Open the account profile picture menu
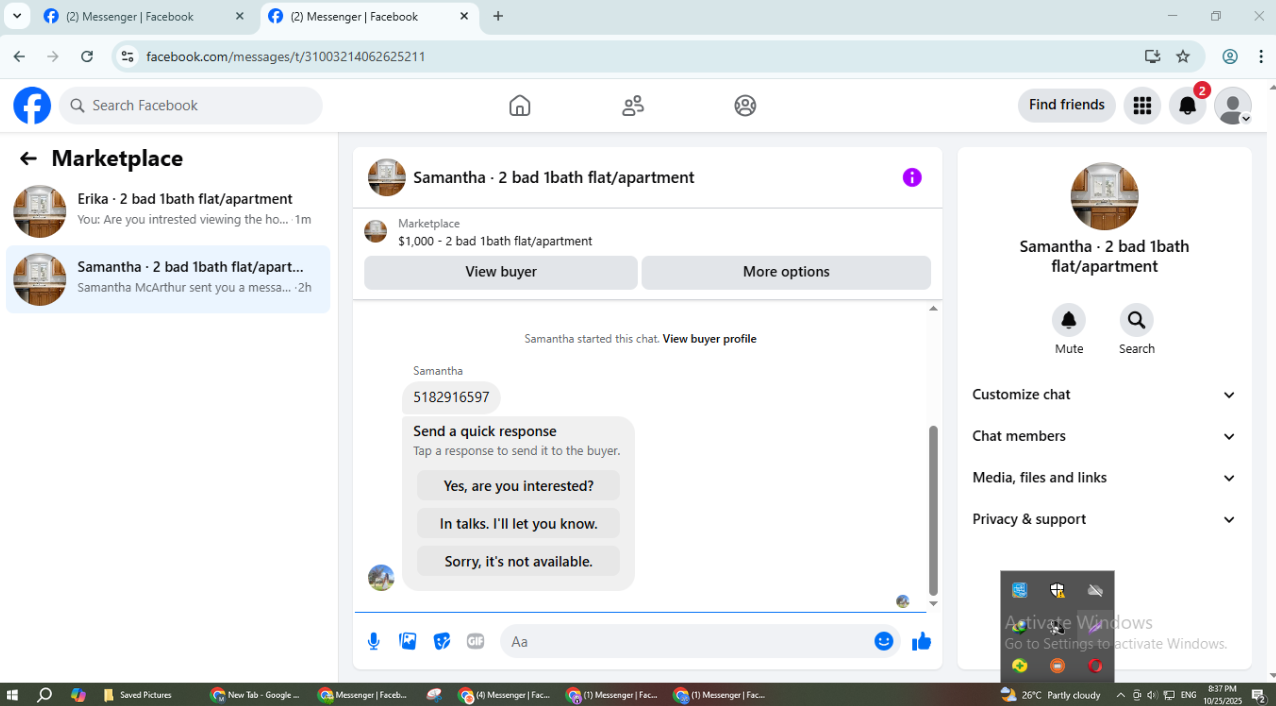Image resolution: width=1276 pixels, height=706 pixels. tap(1233, 106)
